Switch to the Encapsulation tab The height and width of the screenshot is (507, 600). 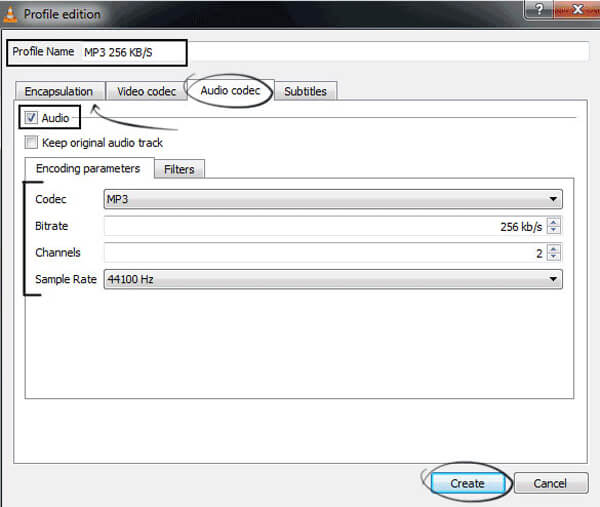coord(59,91)
